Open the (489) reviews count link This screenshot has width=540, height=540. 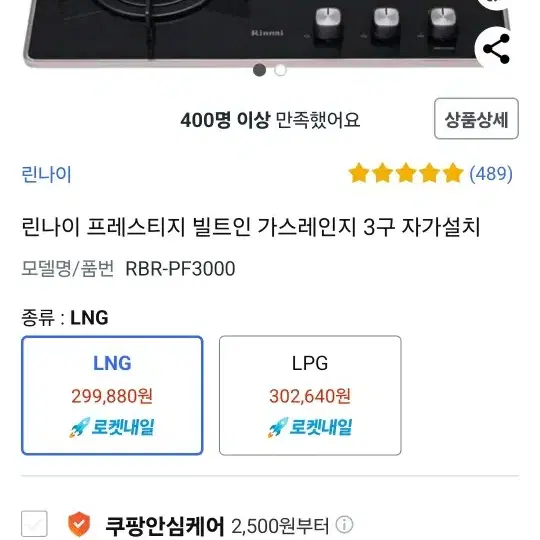pyautogui.click(x=491, y=173)
